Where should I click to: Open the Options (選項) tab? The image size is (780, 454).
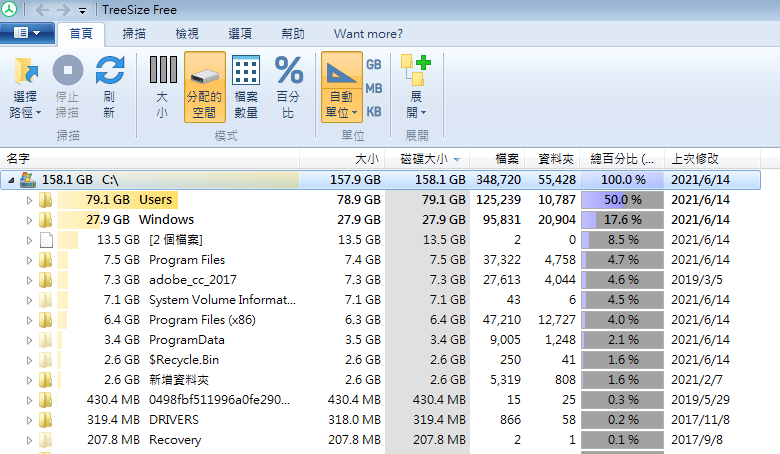click(240, 34)
